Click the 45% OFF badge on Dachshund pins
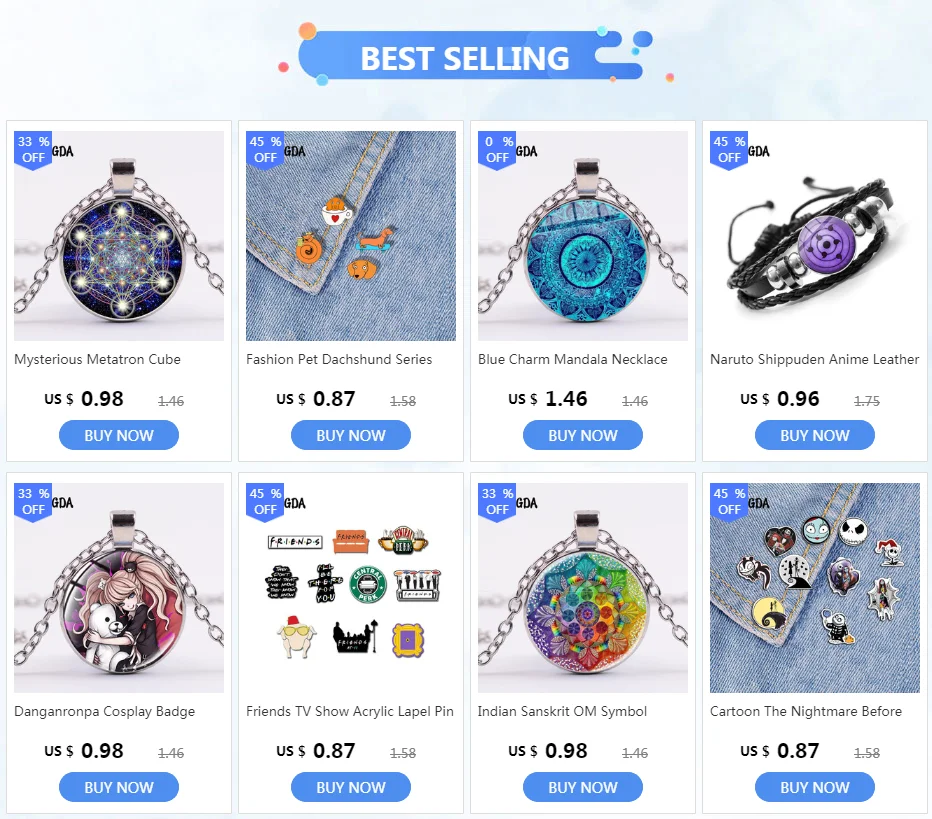Screen dimensions: 932x819 coord(265,150)
